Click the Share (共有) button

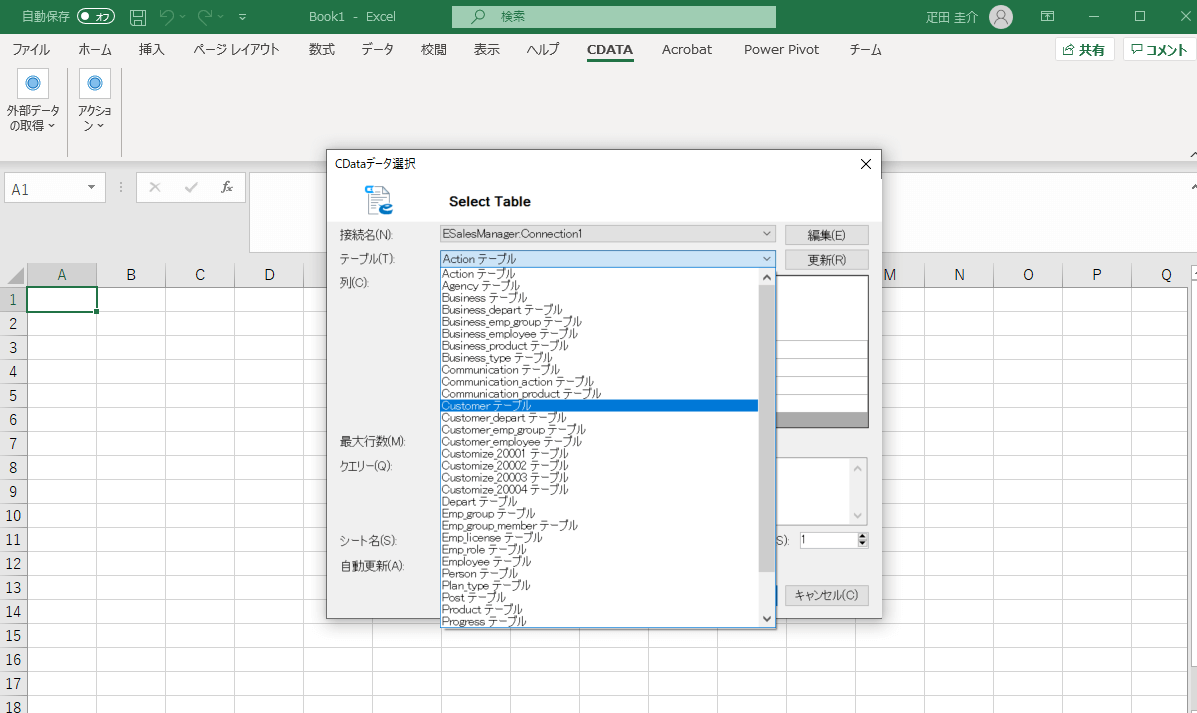coord(1085,50)
